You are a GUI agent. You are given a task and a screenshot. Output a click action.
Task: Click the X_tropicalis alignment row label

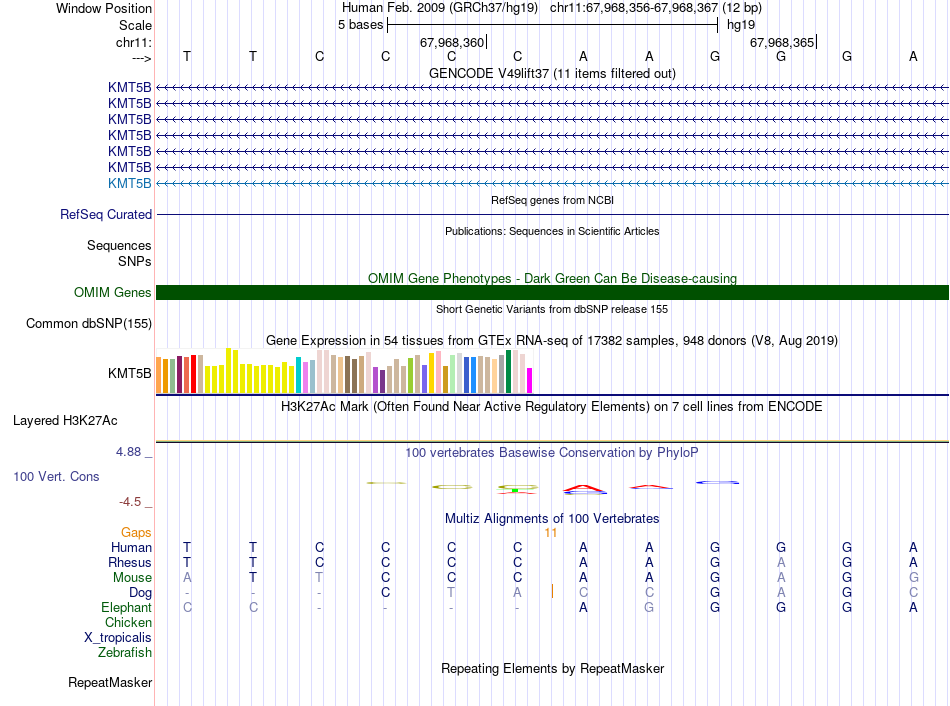tap(118, 638)
